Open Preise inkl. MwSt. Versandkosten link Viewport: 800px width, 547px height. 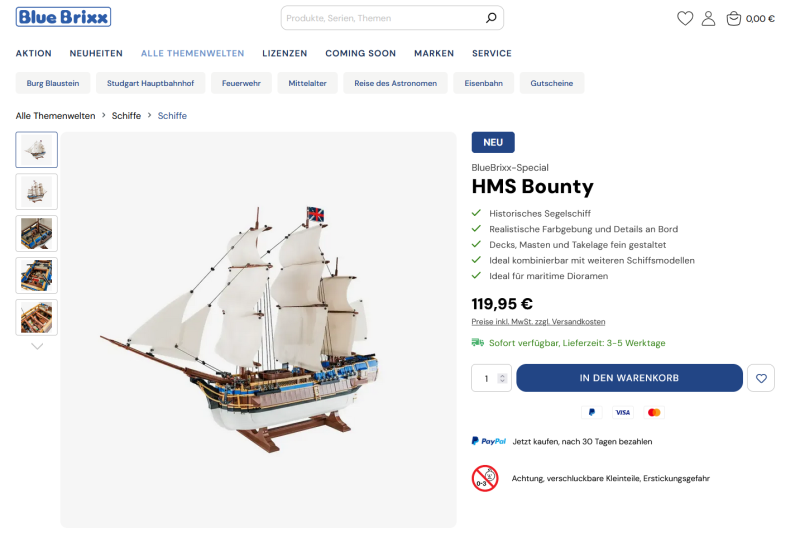coord(538,322)
